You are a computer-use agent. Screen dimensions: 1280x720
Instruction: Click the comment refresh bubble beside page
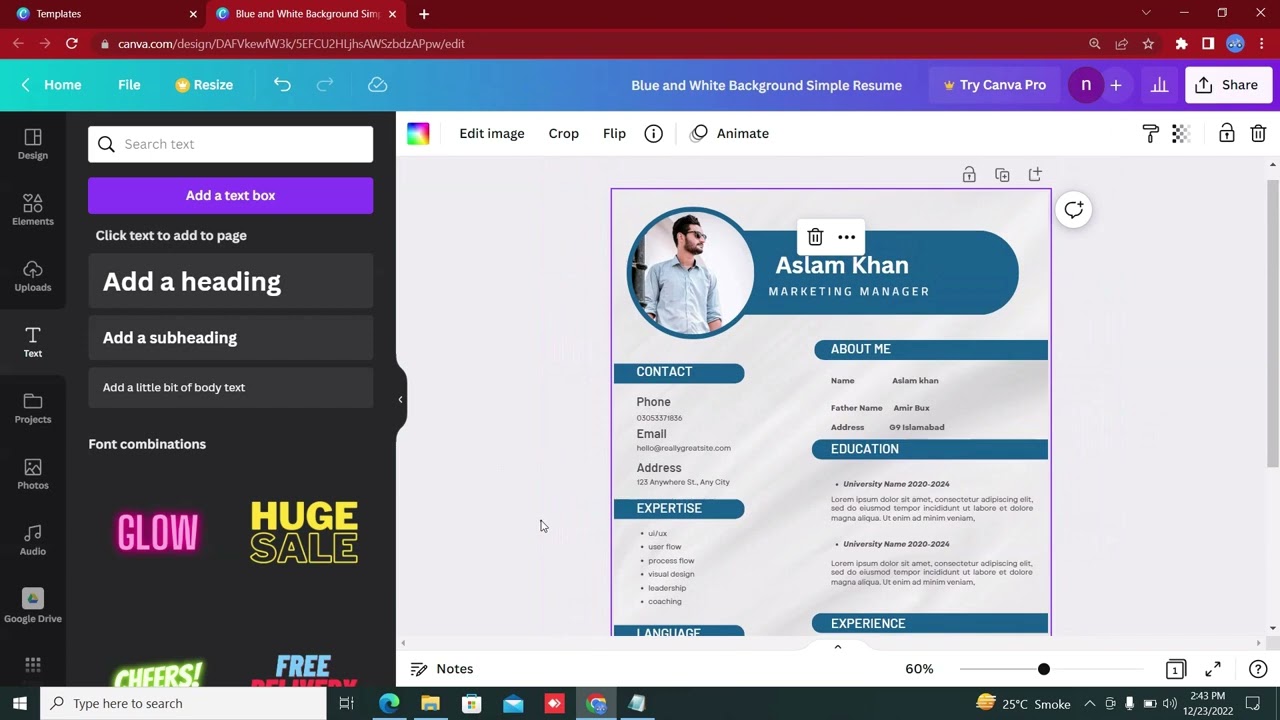pos(1073,209)
